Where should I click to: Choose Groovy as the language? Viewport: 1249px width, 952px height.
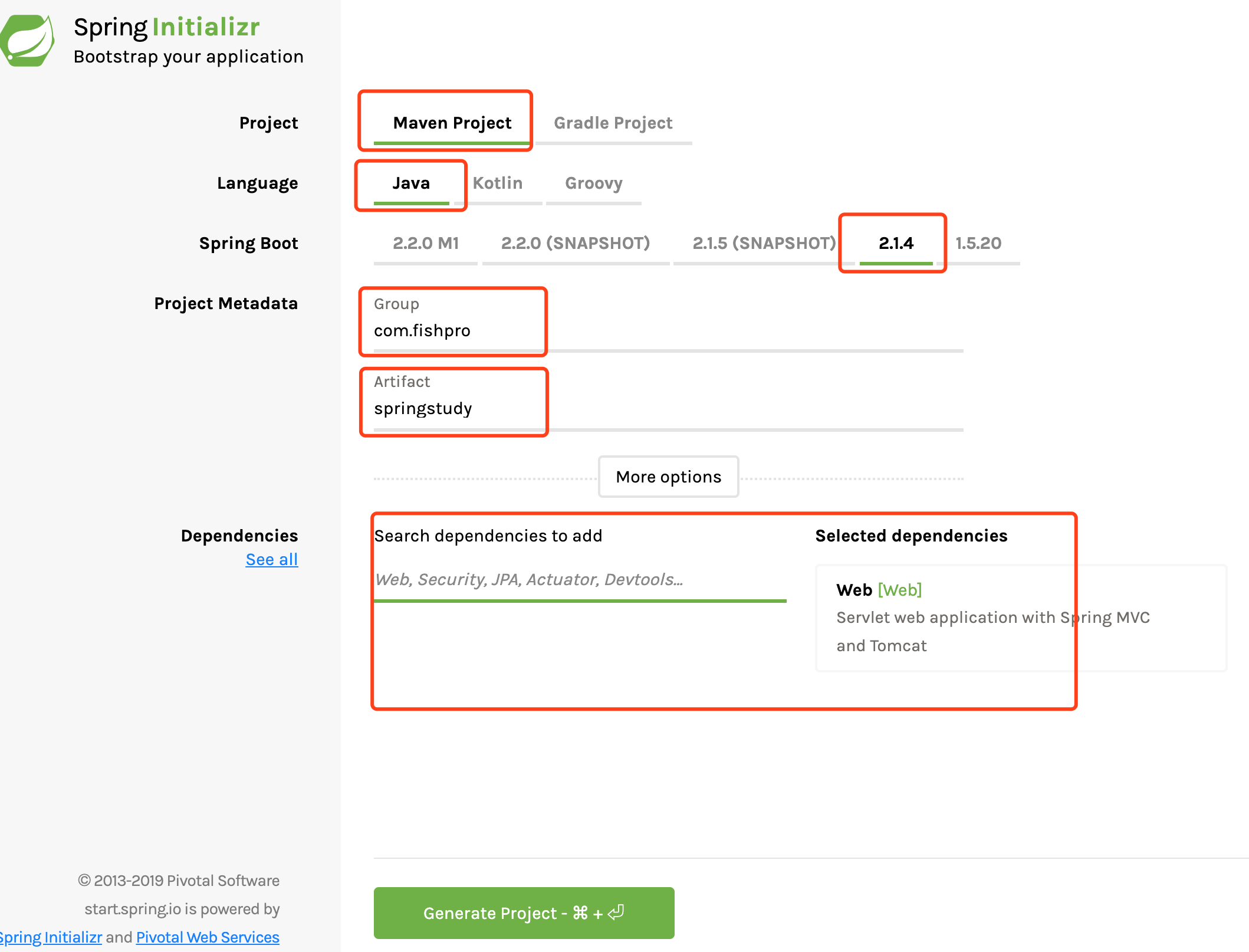point(593,183)
